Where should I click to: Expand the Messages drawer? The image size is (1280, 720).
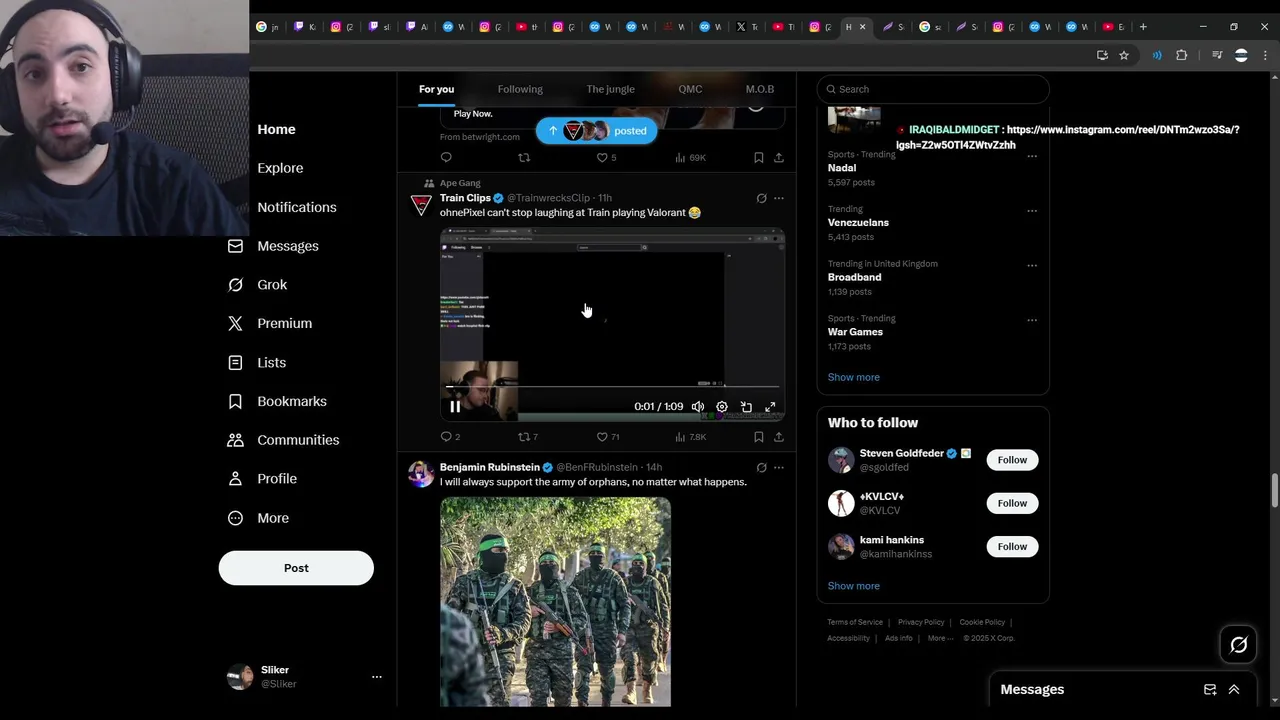(1234, 689)
